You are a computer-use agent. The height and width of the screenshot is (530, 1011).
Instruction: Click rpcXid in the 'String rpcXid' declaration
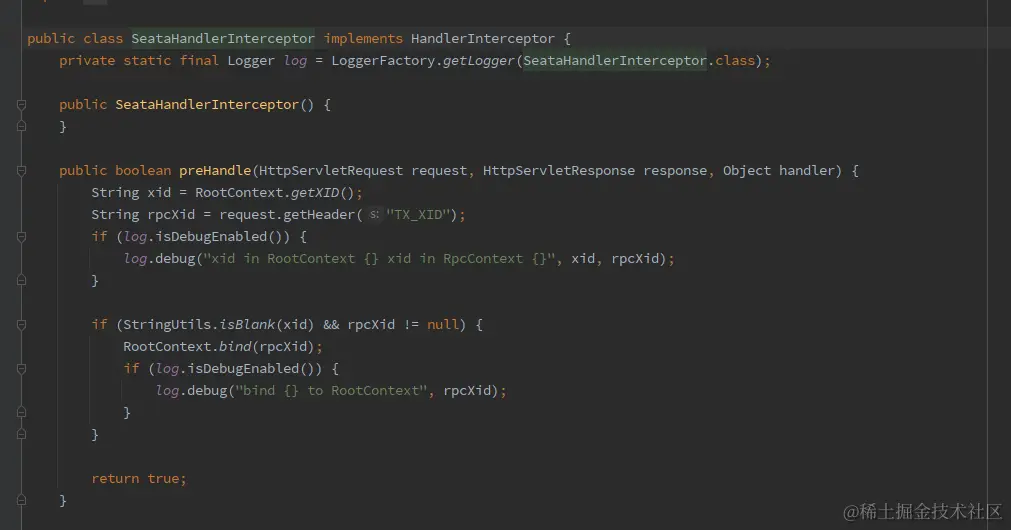(171, 215)
